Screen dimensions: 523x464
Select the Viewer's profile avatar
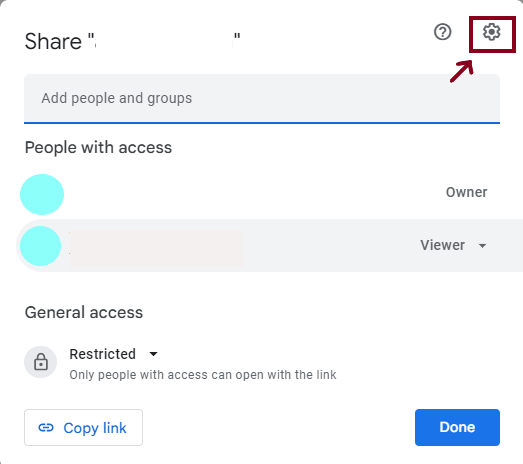click(40, 246)
